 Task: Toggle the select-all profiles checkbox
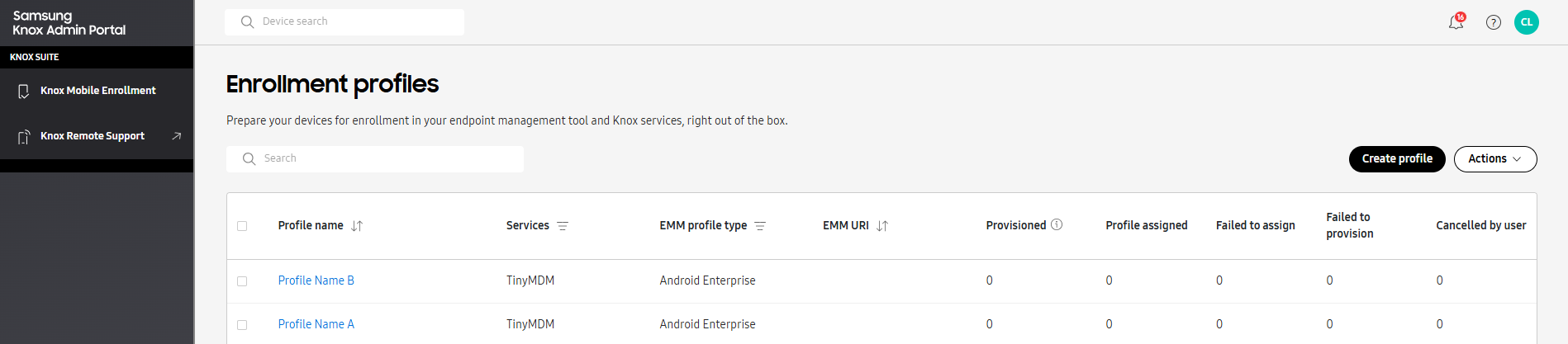(242, 226)
